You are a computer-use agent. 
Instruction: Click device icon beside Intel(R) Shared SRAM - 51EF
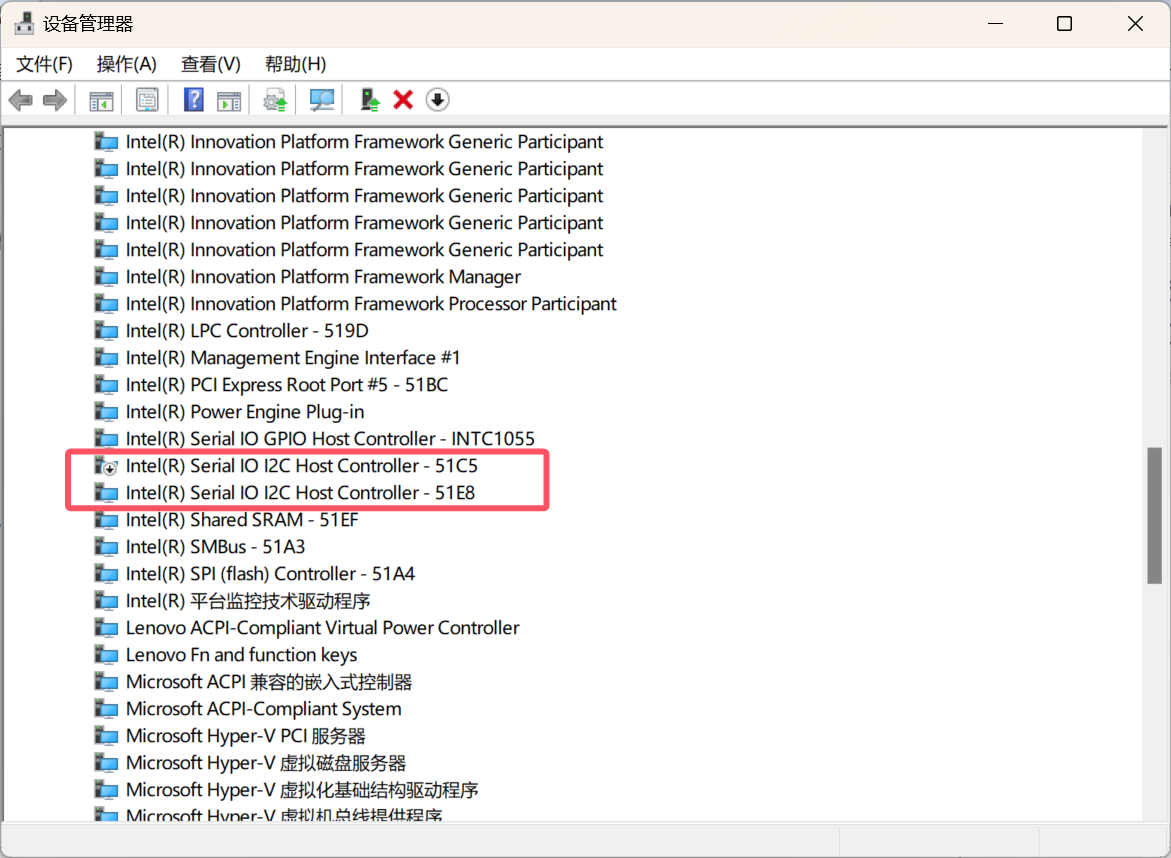[x=106, y=520]
